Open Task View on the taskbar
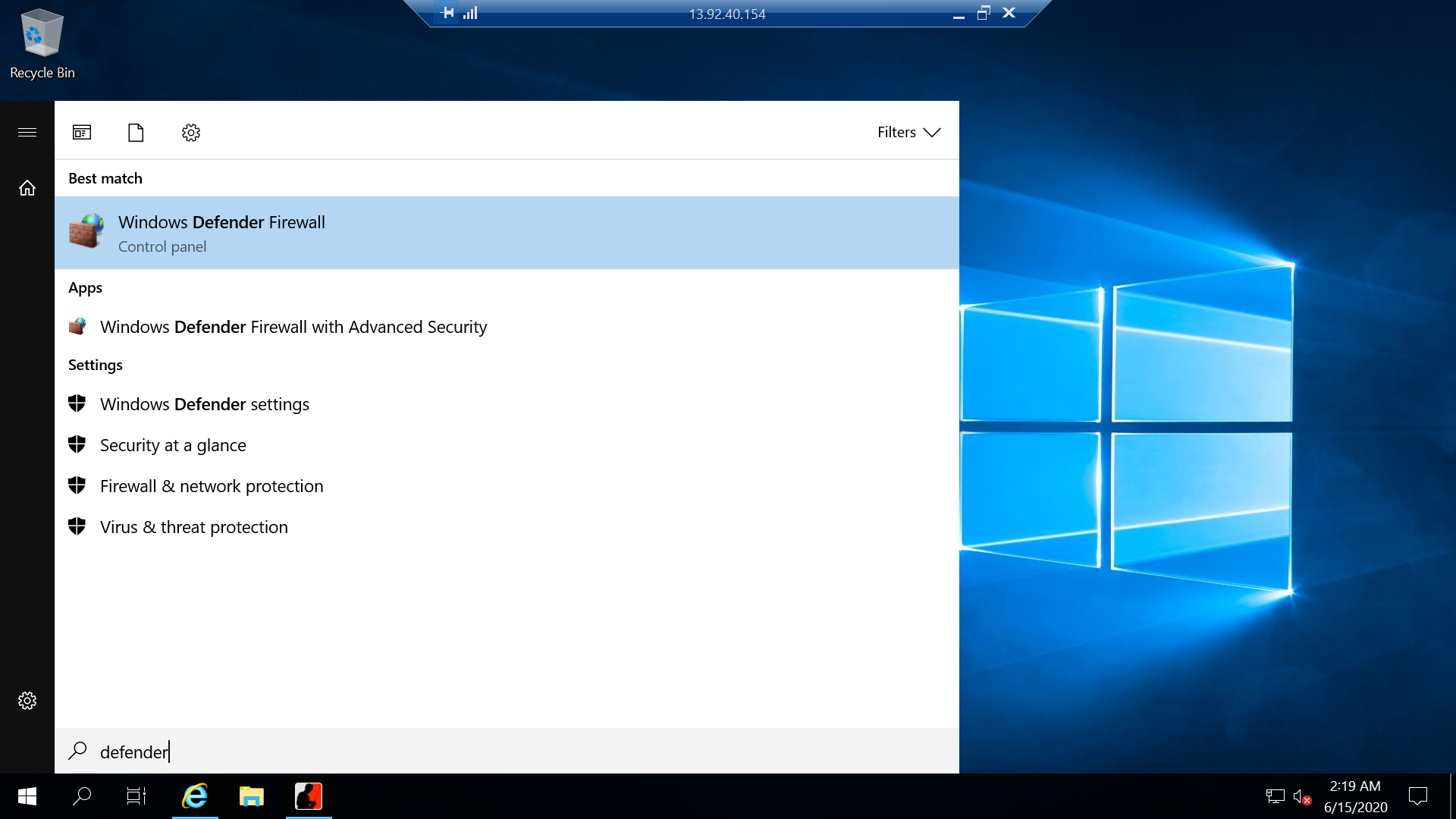The image size is (1456, 819). point(136,796)
